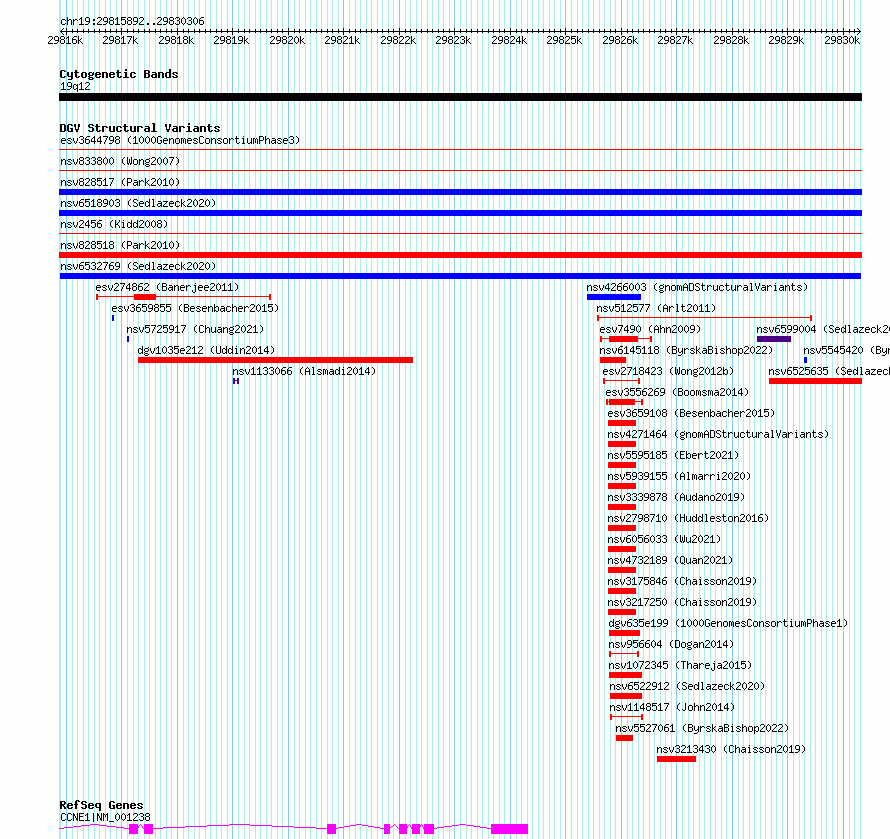Screen dimensions: 890x839
Task: Open nsv6532769 (Sedlazeck2020) variant label
Action: [x=138, y=266]
